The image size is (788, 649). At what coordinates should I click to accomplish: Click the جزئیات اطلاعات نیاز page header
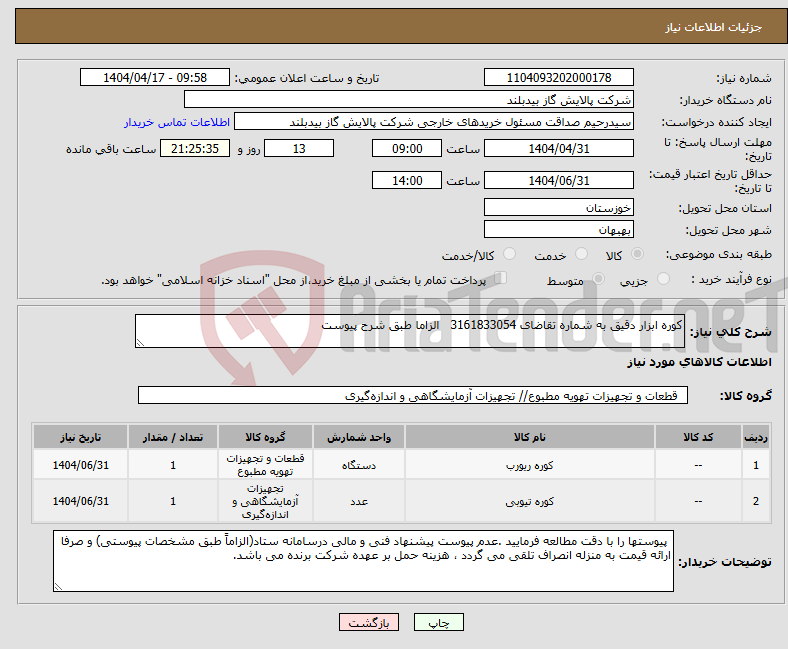(x=714, y=27)
